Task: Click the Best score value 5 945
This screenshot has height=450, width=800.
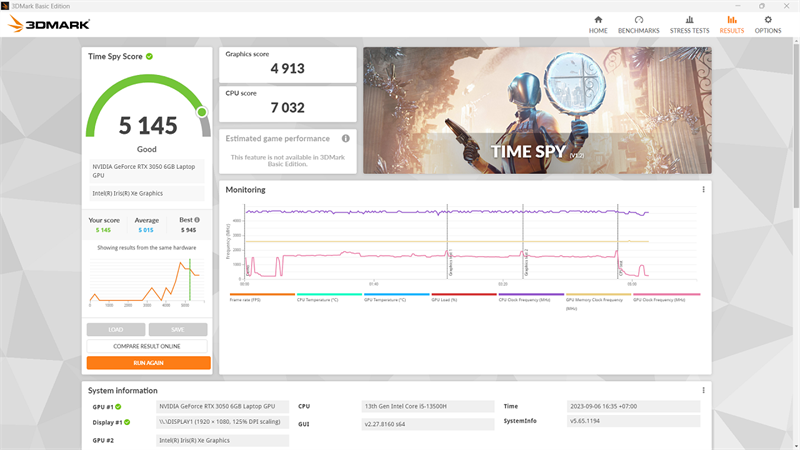Action: coord(188,230)
